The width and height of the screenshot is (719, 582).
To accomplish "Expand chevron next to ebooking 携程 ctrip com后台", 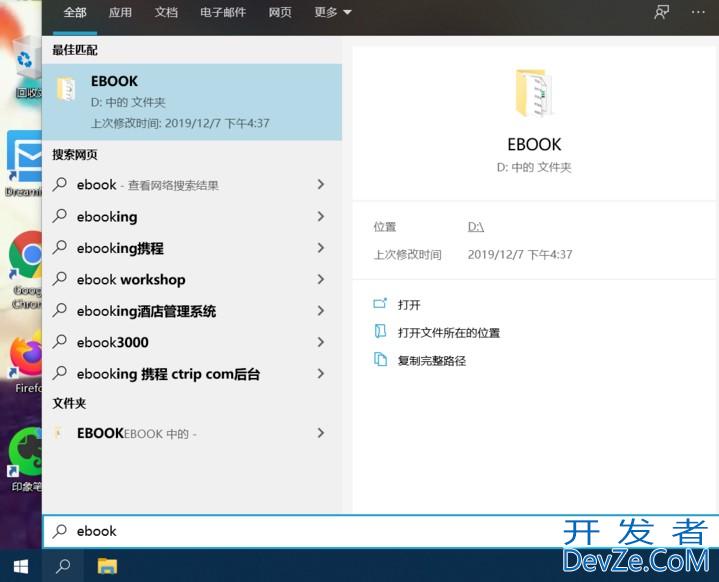I will tap(321, 374).
